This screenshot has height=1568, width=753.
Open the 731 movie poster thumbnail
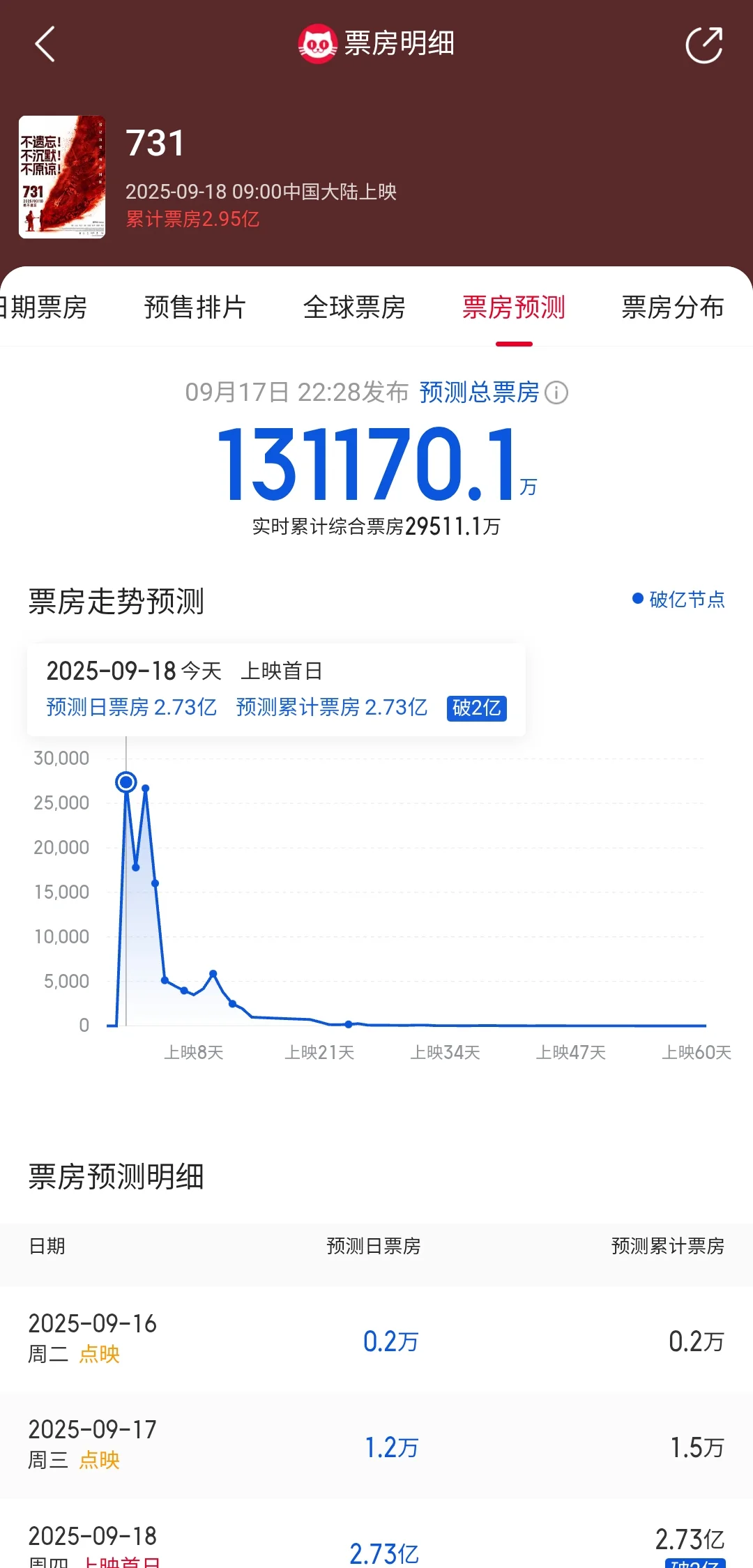tap(62, 177)
